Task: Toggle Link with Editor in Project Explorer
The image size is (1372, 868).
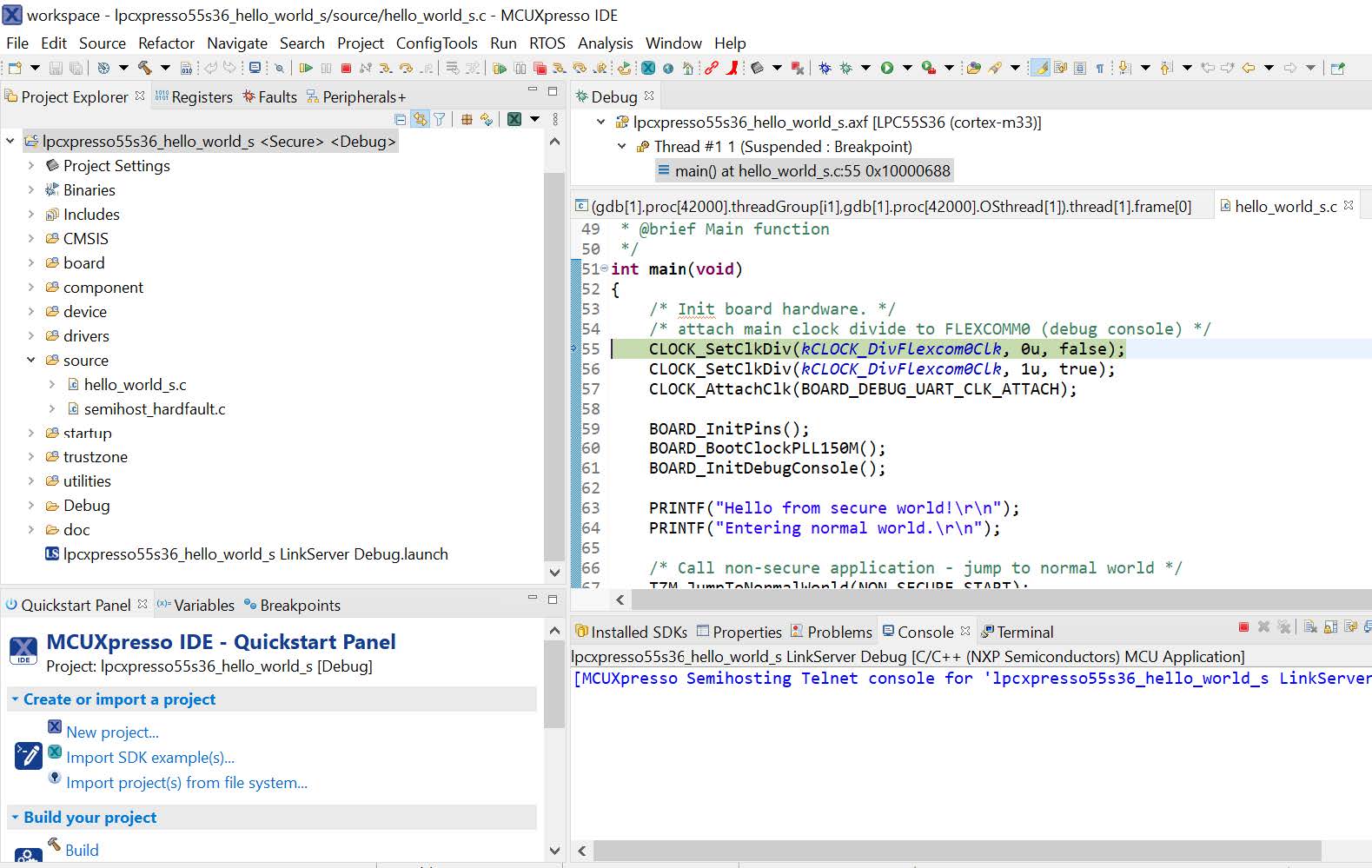Action: pos(420,120)
